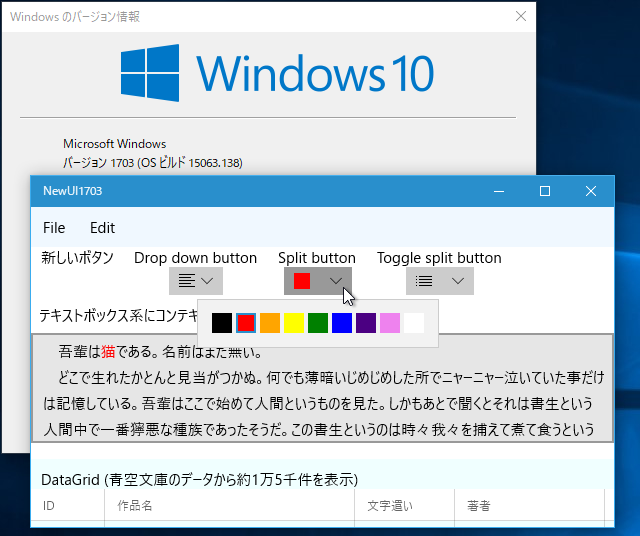Screen dimensions: 640x536
Task: Sort by the 作品名 column header
Action: pos(229,506)
